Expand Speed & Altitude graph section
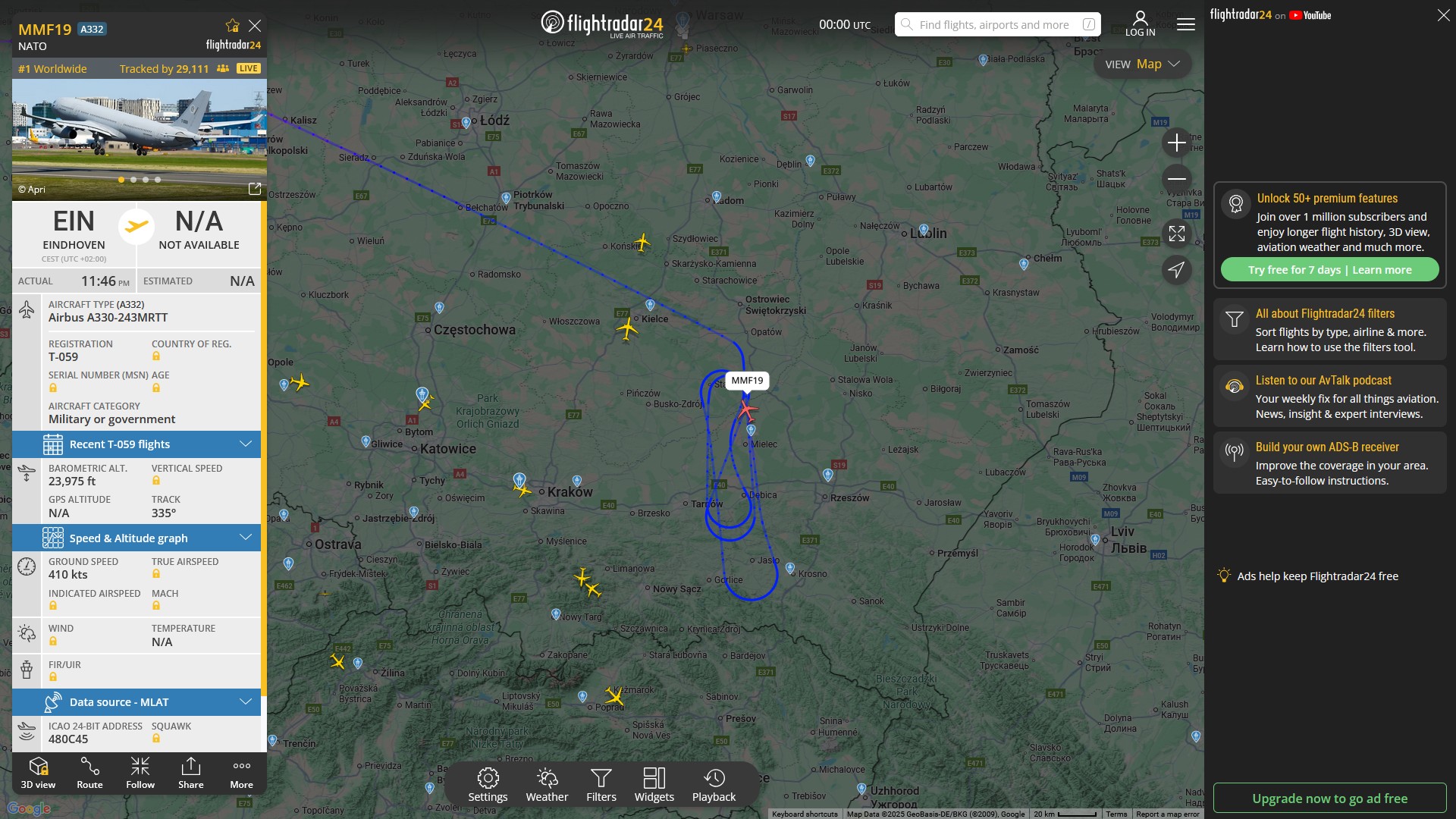Viewport: 1456px width, 819px height. click(x=136, y=538)
